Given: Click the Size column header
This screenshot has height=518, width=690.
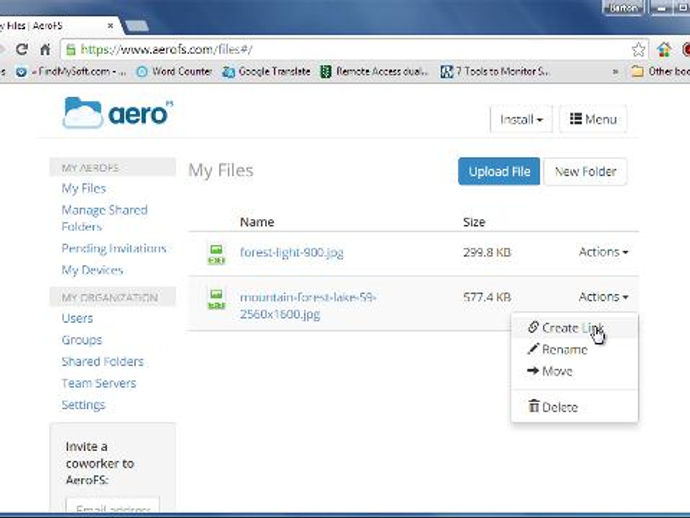Looking at the screenshot, I should pyautogui.click(x=474, y=222).
